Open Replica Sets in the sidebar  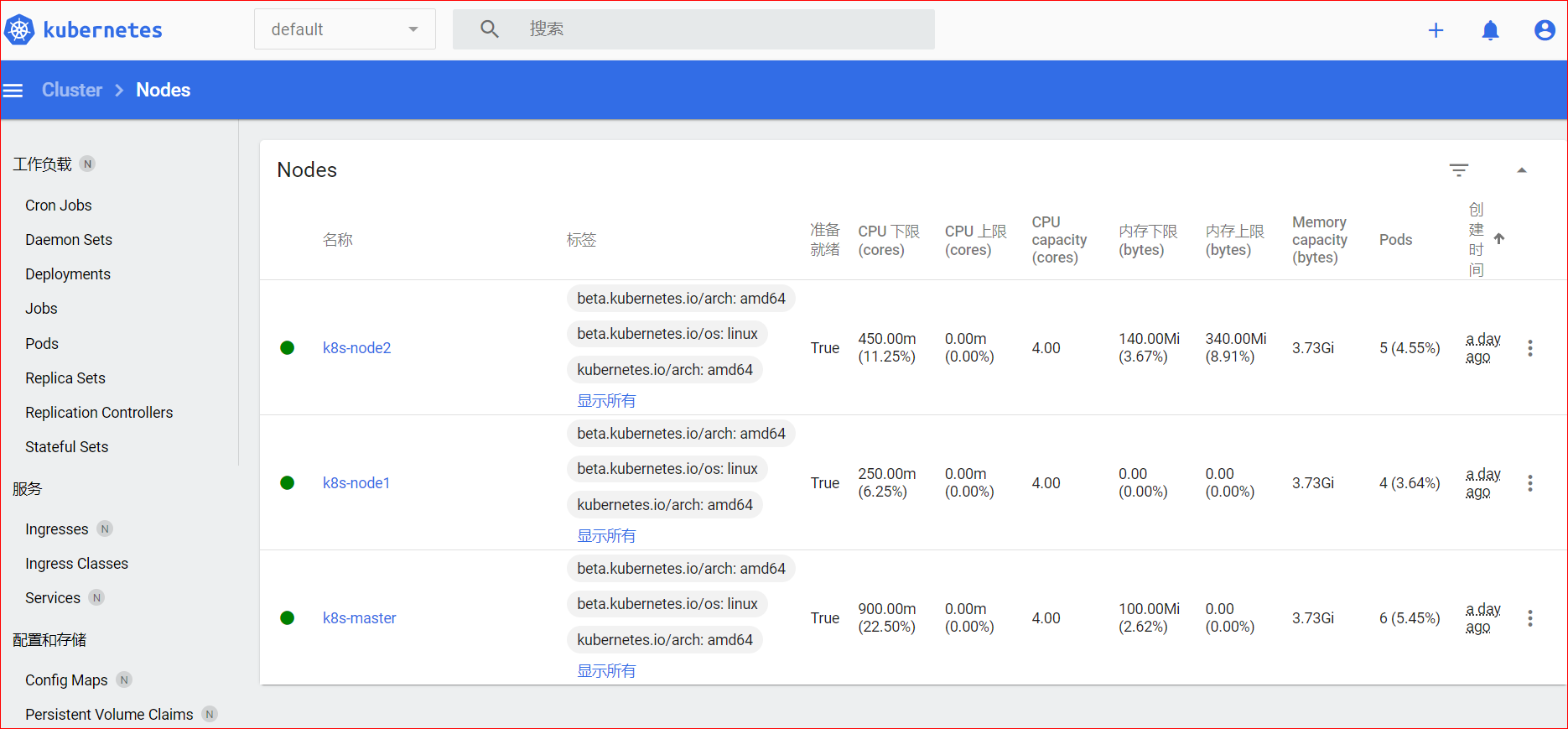click(x=65, y=378)
